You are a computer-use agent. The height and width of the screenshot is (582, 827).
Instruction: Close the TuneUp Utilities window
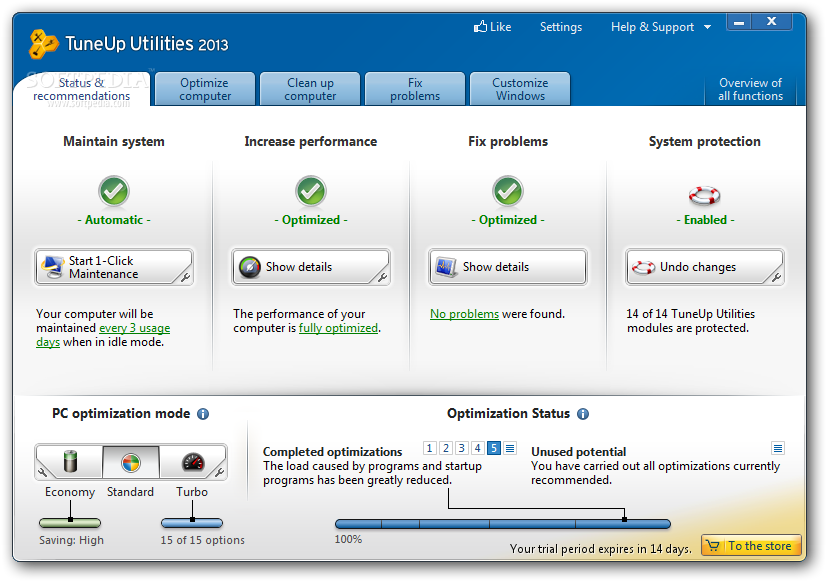tap(772, 22)
